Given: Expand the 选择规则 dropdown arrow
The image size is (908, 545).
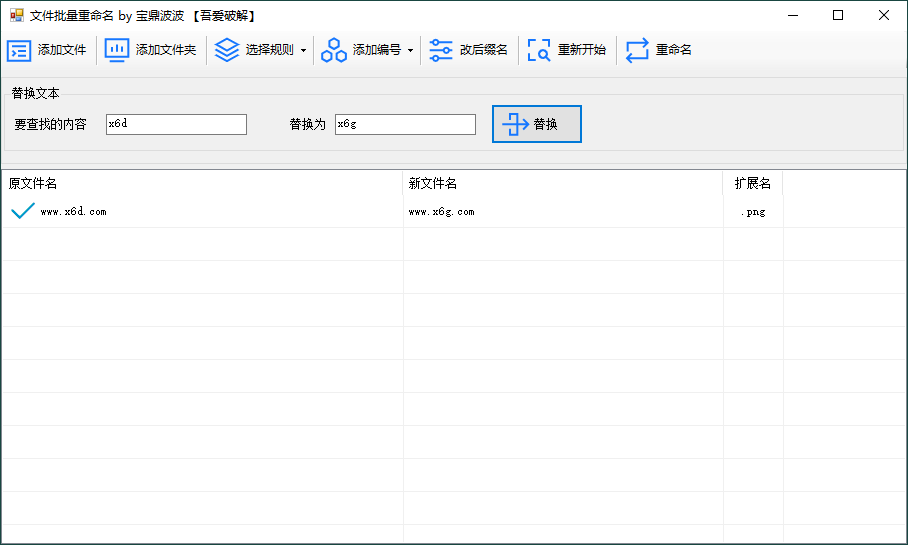Looking at the screenshot, I should tap(303, 51).
